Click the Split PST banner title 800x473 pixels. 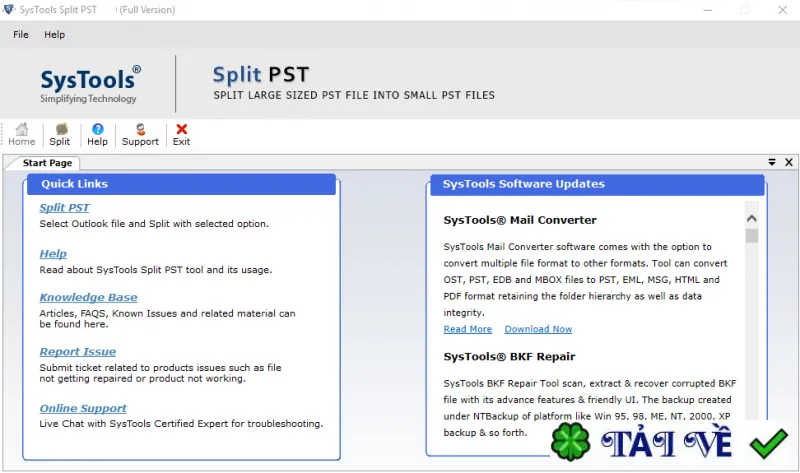coord(261,75)
